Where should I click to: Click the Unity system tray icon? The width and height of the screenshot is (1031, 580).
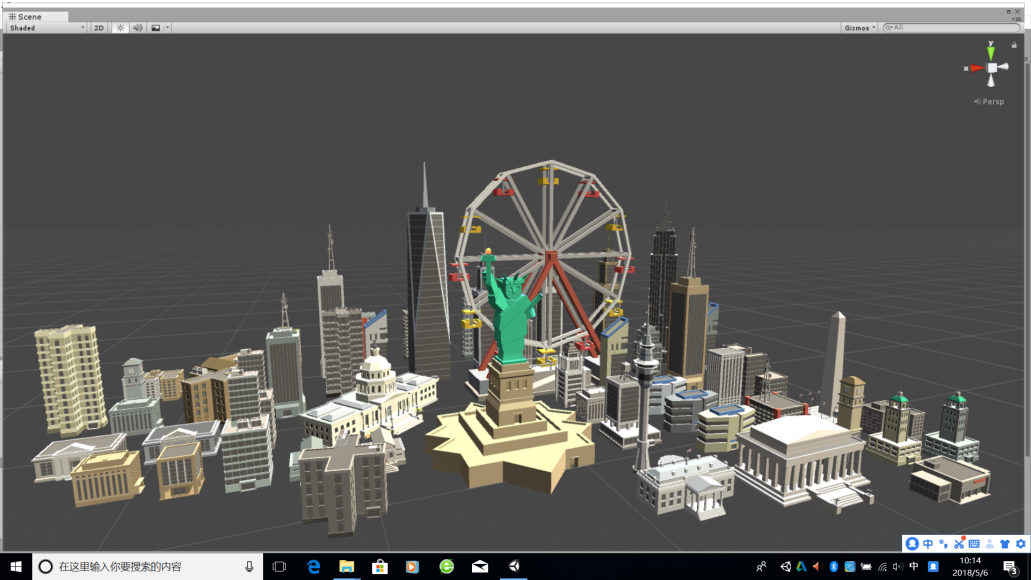[x=786, y=566]
